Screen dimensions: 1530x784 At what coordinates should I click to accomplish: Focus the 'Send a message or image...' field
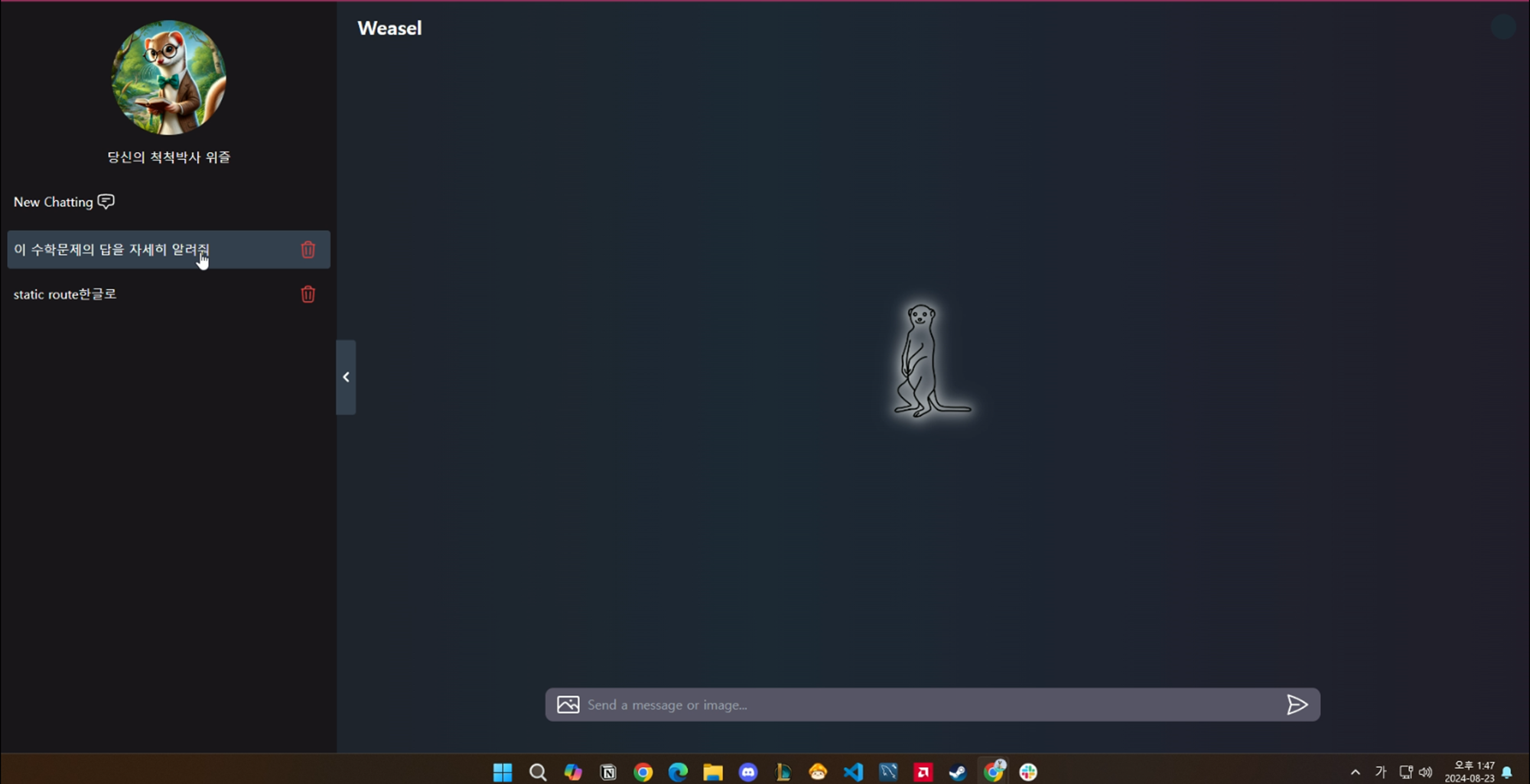pyautogui.click(x=932, y=704)
